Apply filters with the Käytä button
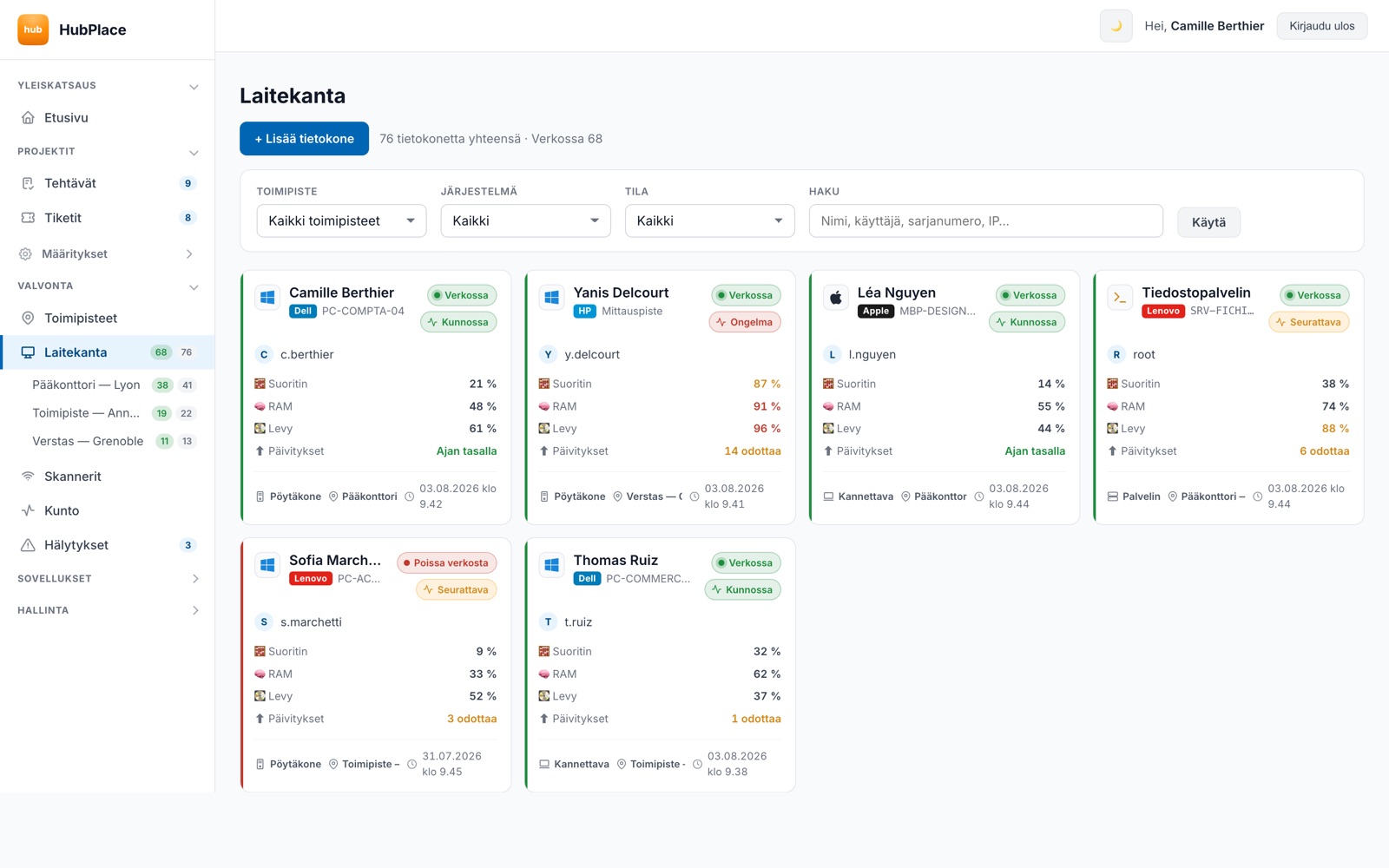The width and height of the screenshot is (1389, 868). [x=1208, y=222]
